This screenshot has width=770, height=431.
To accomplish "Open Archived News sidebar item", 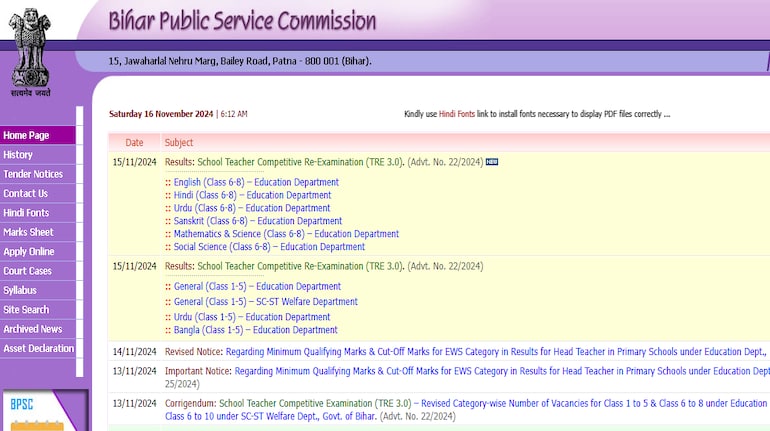I will (38, 329).
